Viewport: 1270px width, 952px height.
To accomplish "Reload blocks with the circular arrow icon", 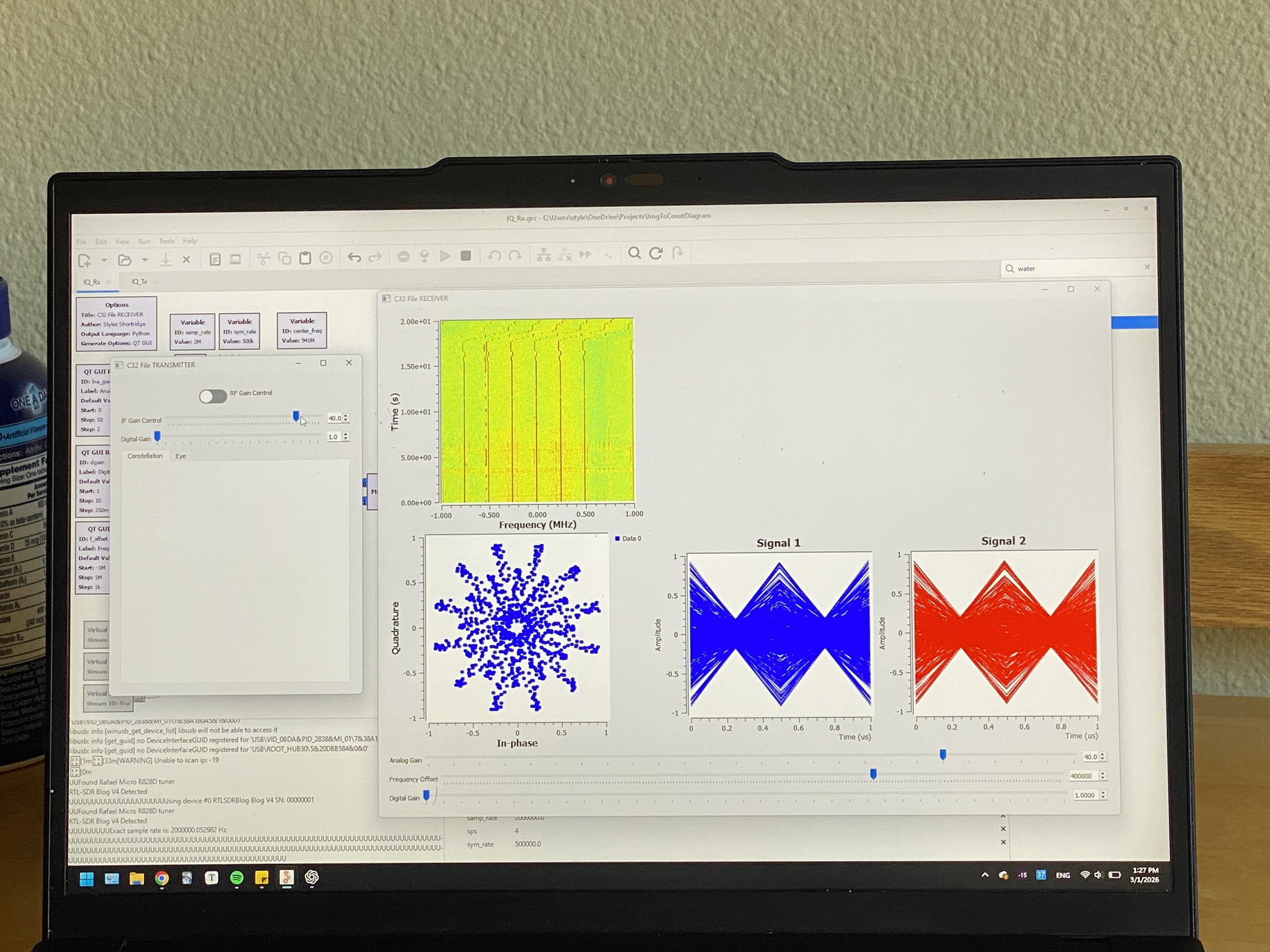I will (x=656, y=253).
